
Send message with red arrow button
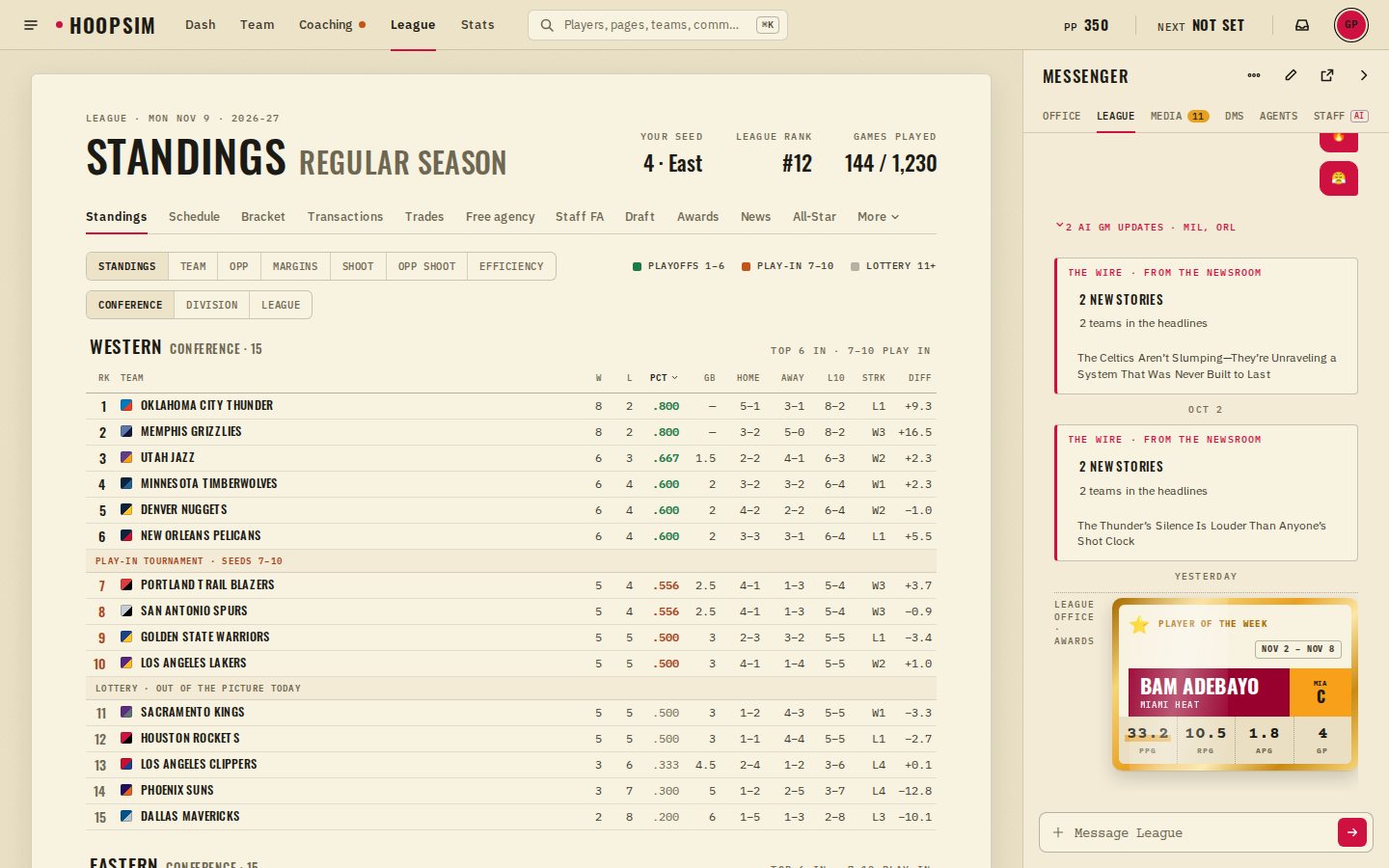click(1352, 832)
